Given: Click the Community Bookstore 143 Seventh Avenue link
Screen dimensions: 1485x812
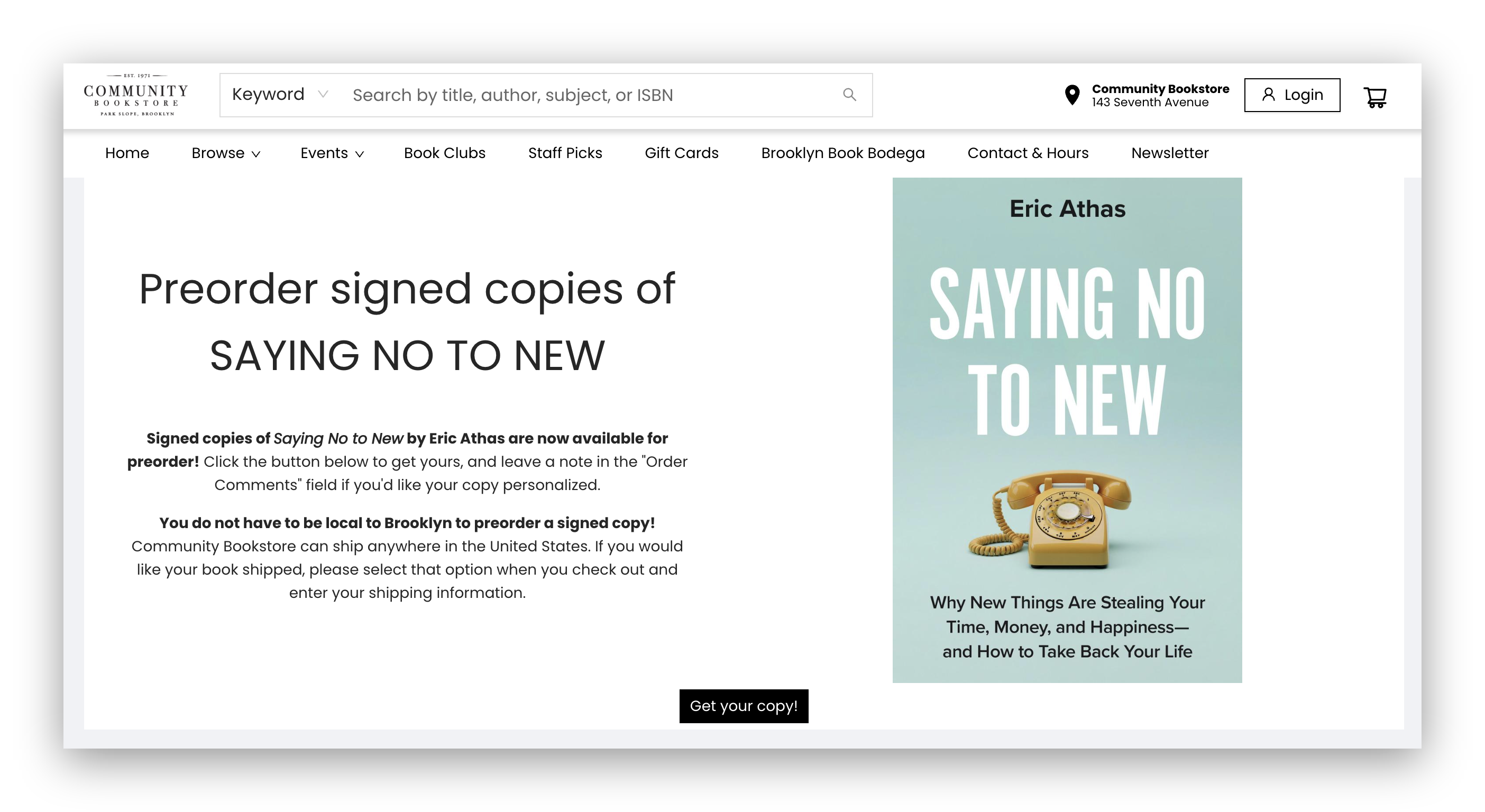Looking at the screenshot, I should tap(1160, 96).
